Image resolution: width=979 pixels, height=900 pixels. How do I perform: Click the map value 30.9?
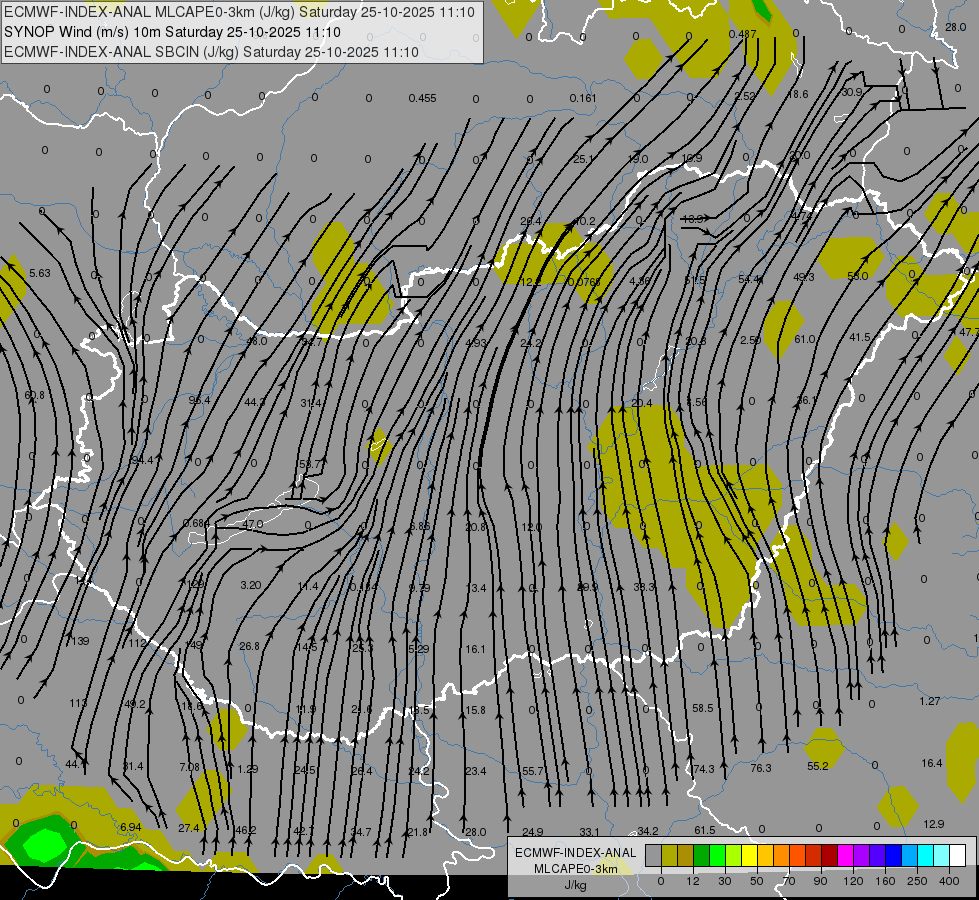pos(852,92)
